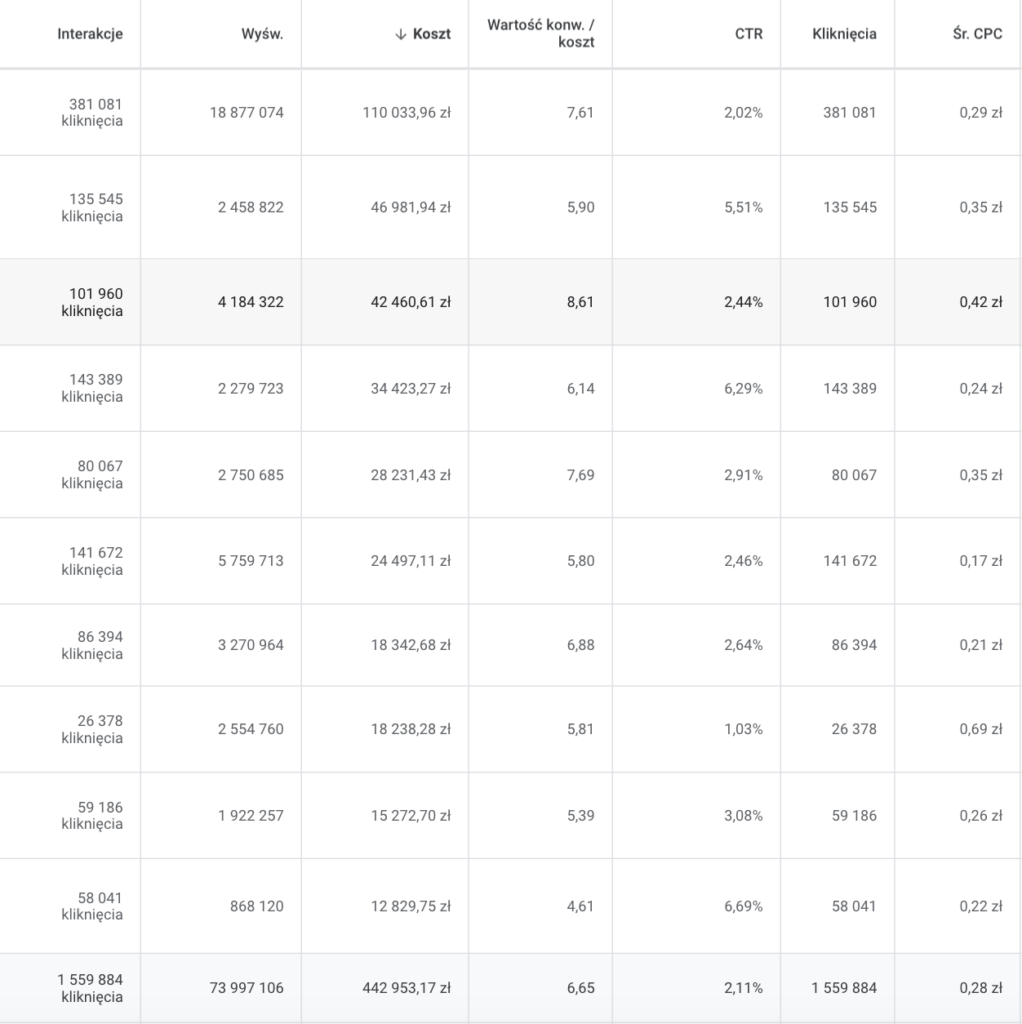Click the 8,61 conversion value cell
Image resolution: width=1022 pixels, height=1024 pixels.
point(580,302)
